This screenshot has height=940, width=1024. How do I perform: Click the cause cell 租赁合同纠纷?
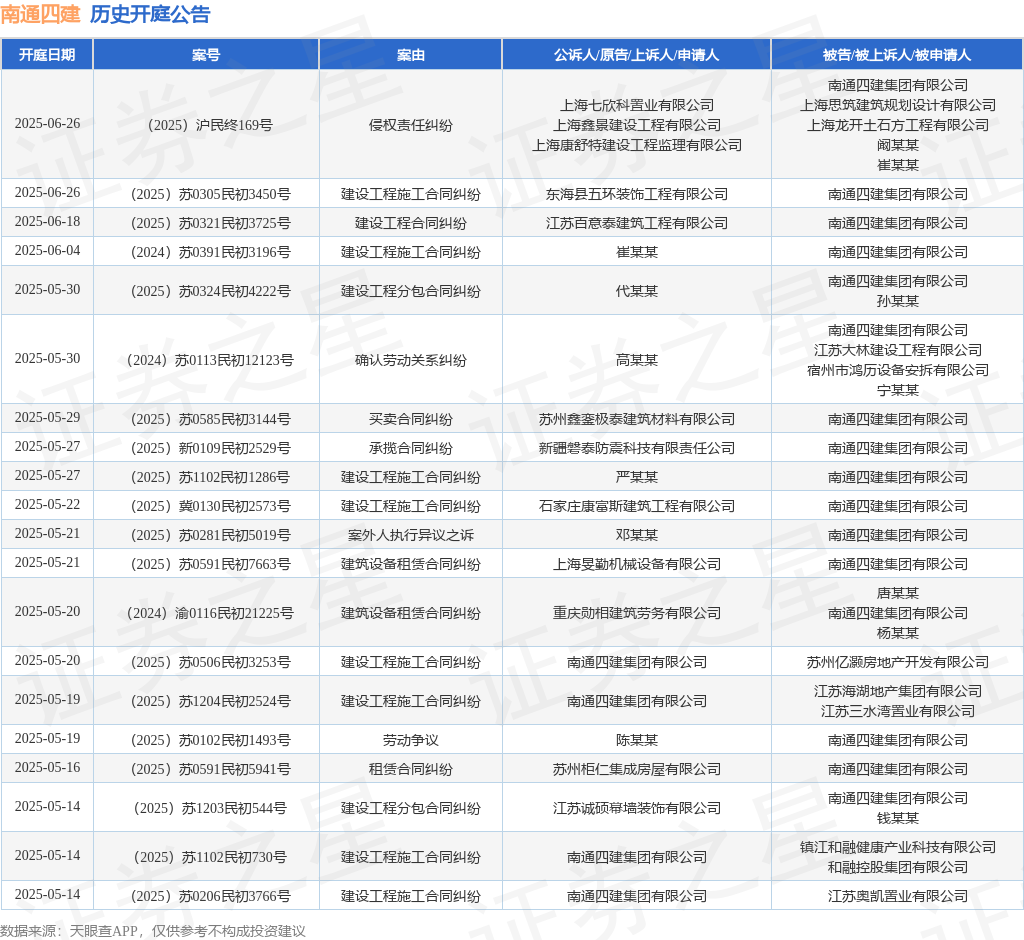[x=411, y=769]
